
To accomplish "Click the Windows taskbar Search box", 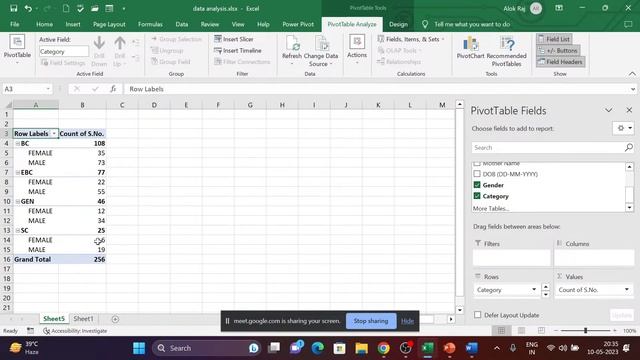I will click(207, 348).
